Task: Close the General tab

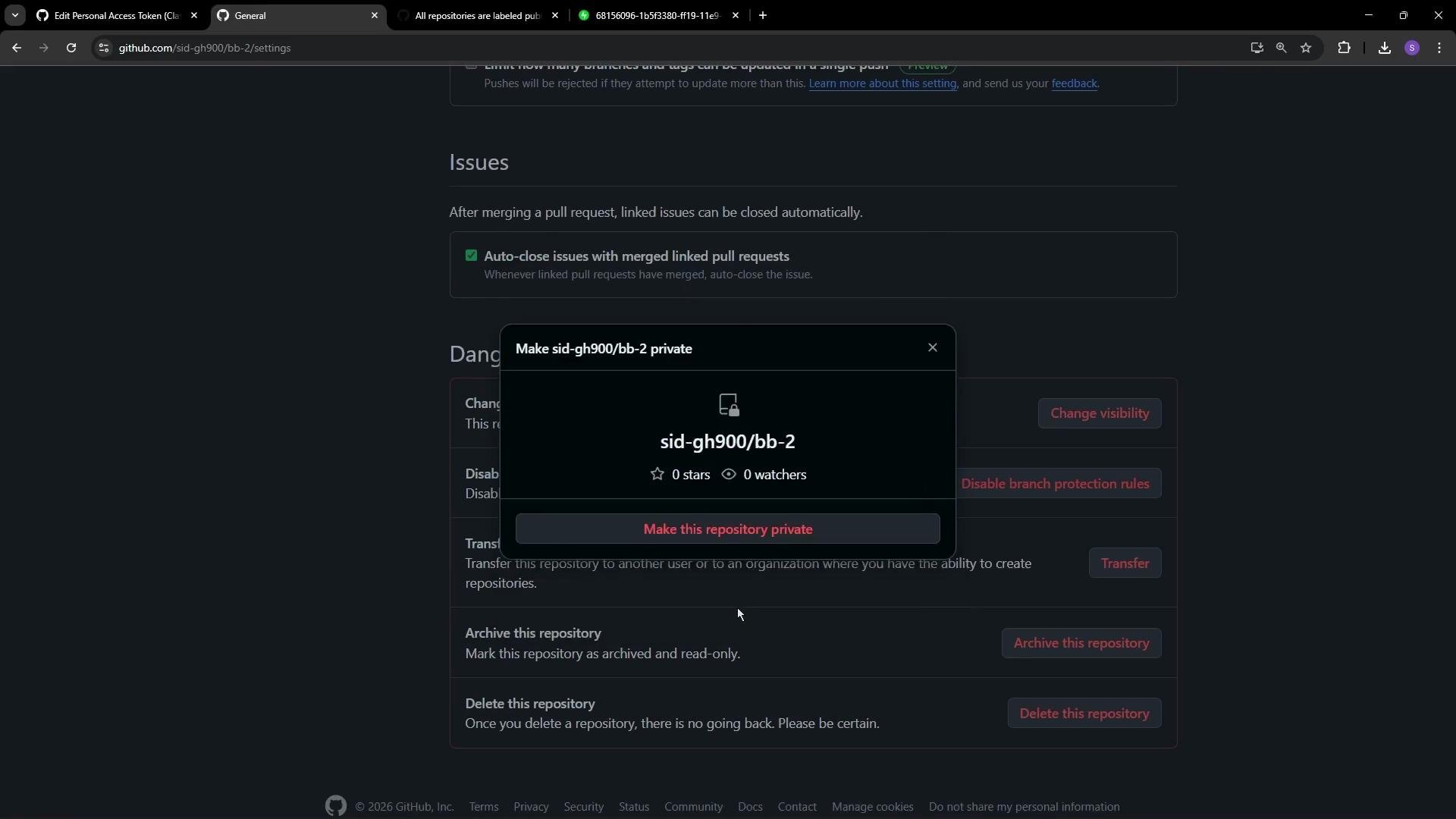Action: (375, 15)
